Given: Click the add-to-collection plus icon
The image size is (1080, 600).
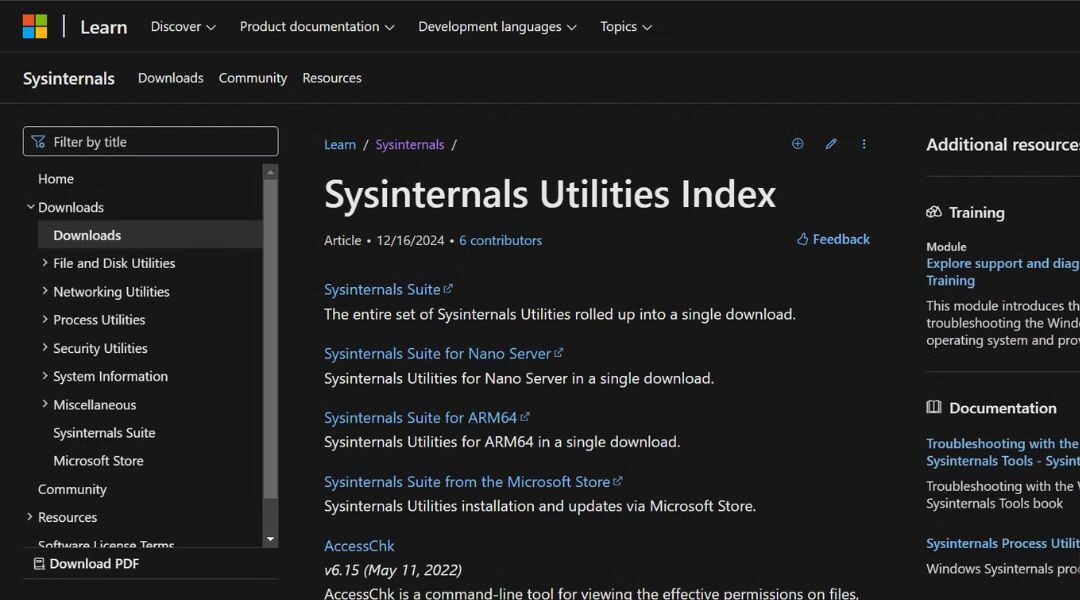Looking at the screenshot, I should tap(797, 144).
